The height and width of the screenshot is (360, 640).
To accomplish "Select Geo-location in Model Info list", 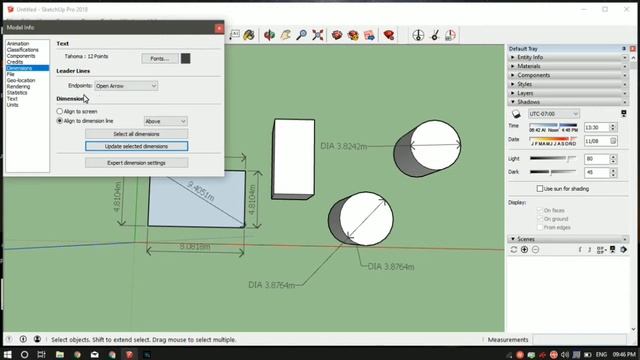I will click(21, 80).
